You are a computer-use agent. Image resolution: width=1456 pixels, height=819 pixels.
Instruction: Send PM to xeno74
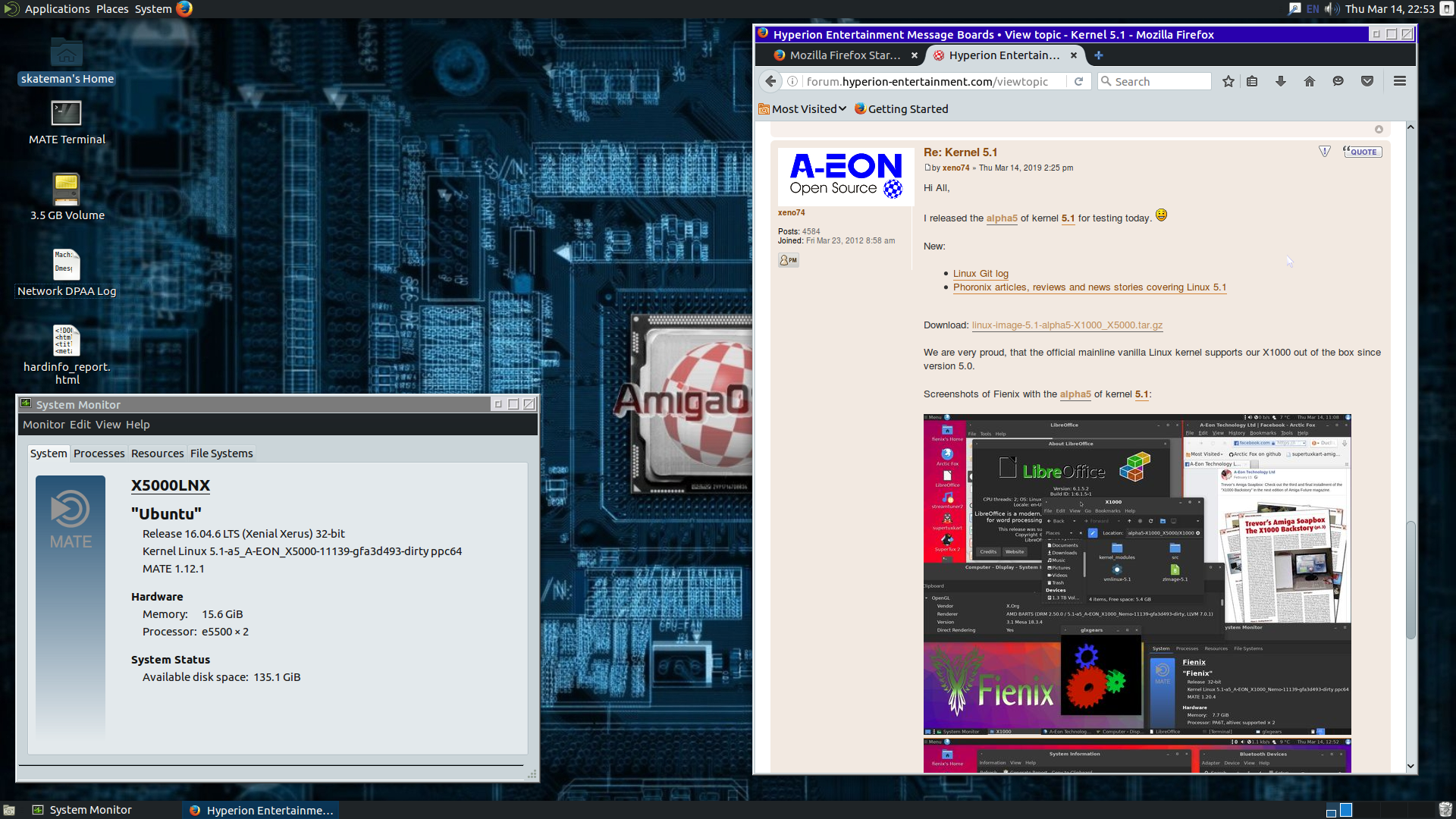(789, 260)
